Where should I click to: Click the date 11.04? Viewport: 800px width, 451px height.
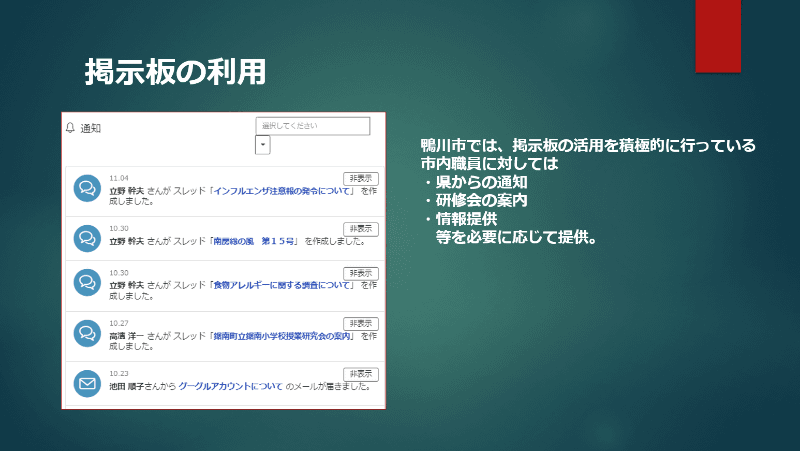click(119, 178)
